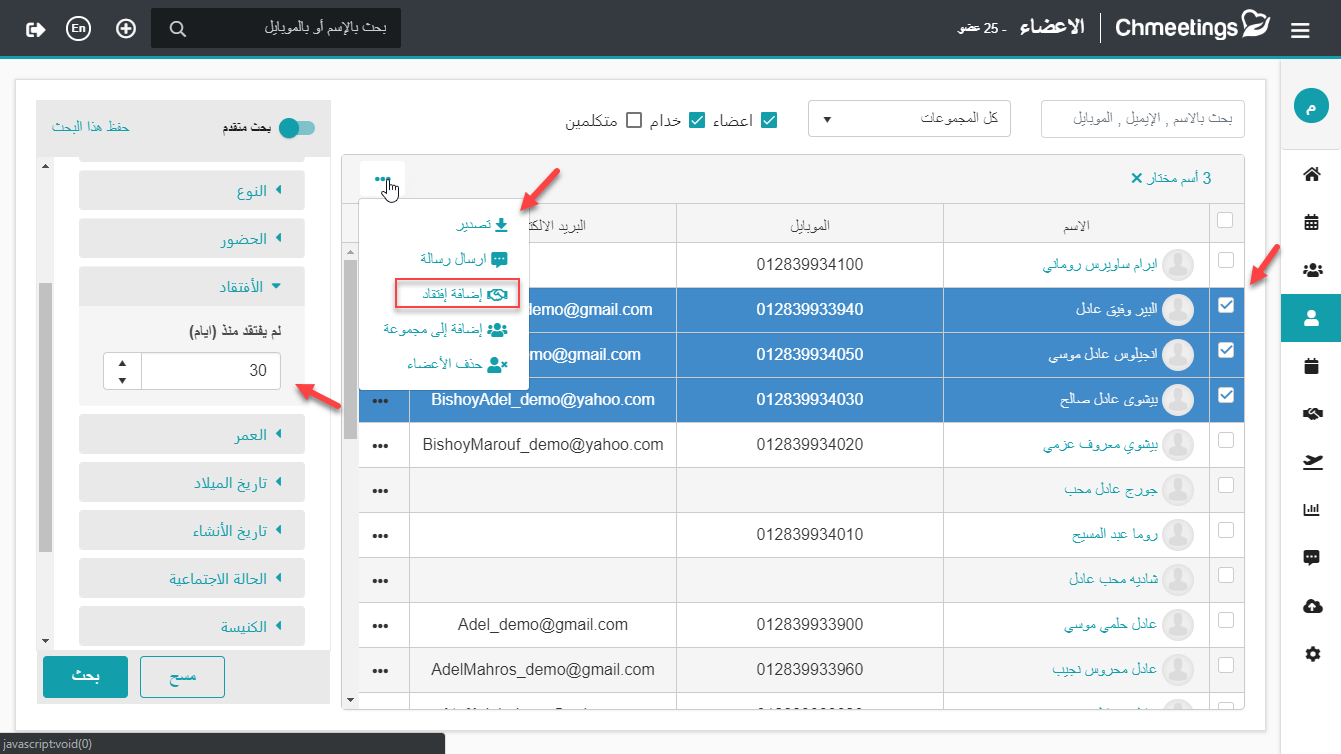Expand the الكنيسة filter section
The image size is (1341, 754).
(192, 627)
